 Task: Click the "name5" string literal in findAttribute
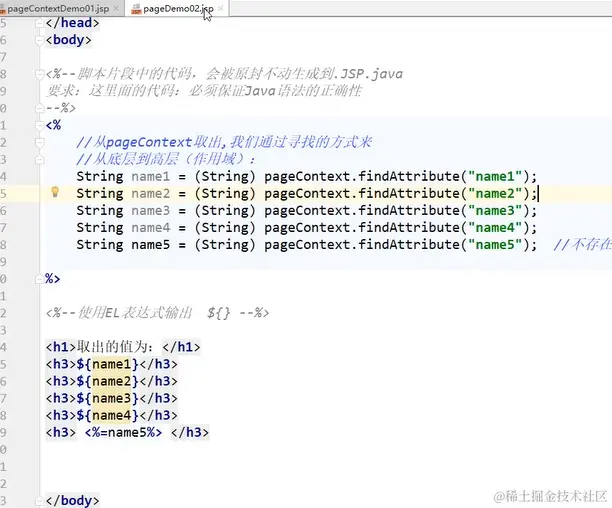pos(495,245)
